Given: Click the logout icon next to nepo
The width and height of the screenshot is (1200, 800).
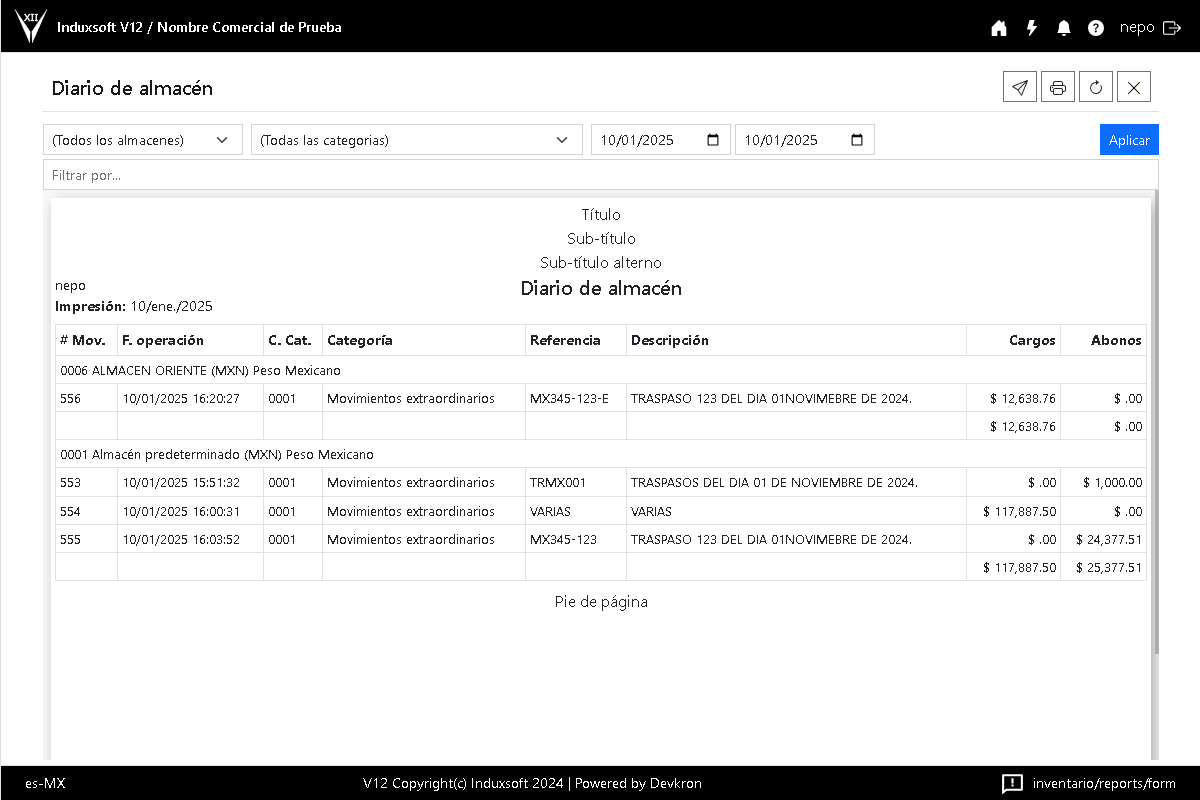Looking at the screenshot, I should click(1172, 28).
